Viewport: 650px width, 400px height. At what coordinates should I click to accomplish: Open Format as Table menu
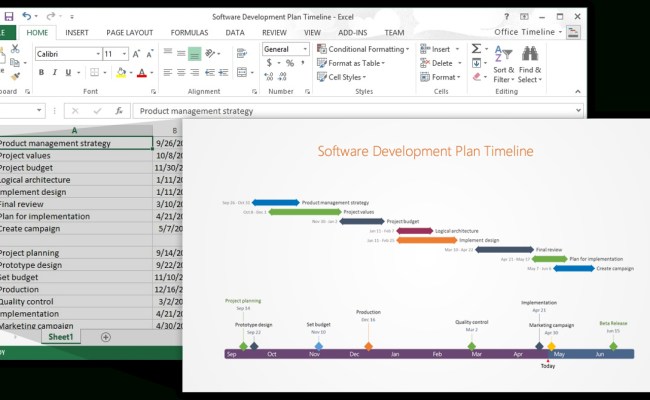tap(351, 63)
